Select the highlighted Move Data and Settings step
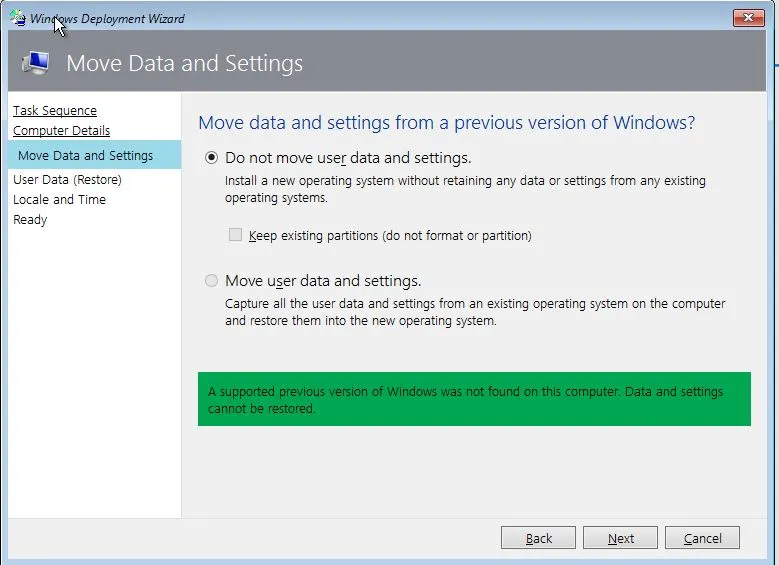This screenshot has width=779, height=565. (x=86, y=155)
